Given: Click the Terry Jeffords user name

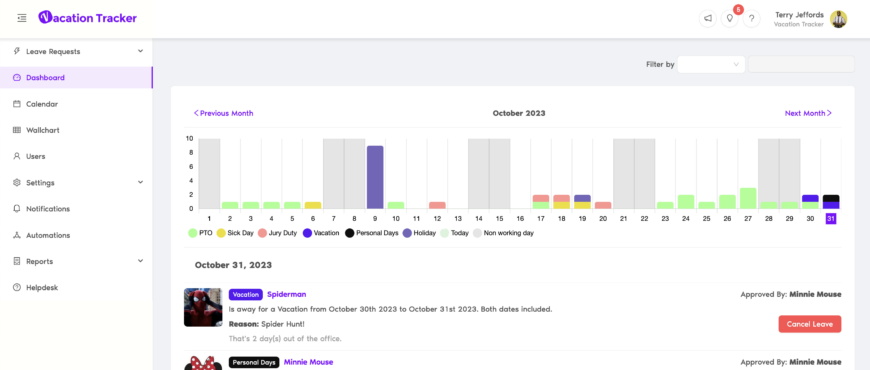Looking at the screenshot, I should tap(799, 15).
